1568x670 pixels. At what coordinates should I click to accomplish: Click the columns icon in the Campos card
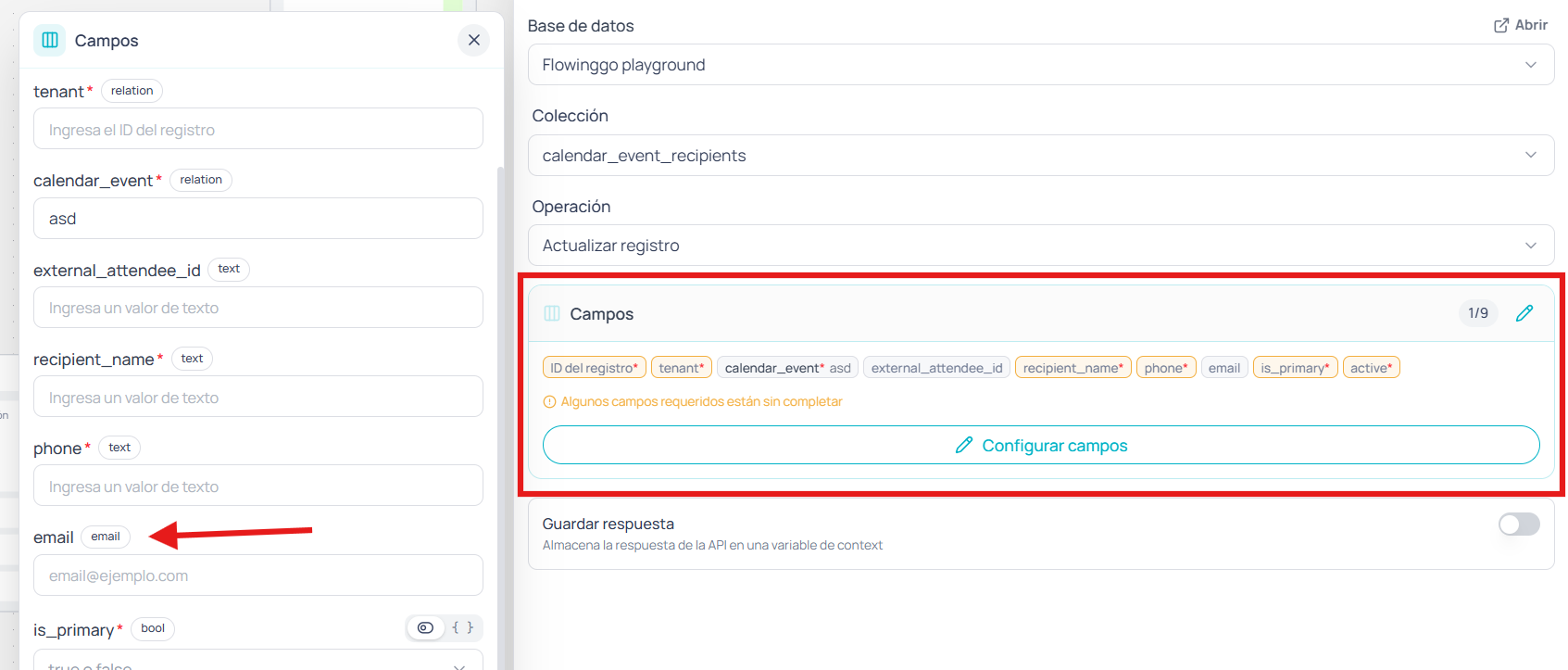tap(552, 313)
